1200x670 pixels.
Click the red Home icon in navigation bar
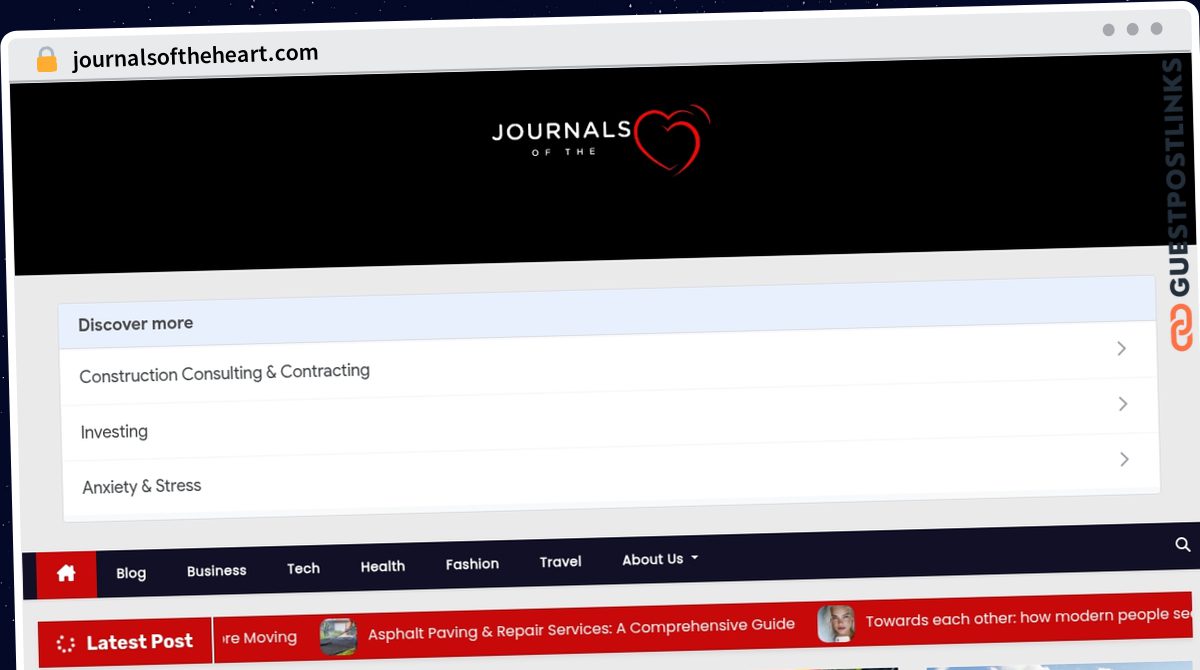[67, 574]
